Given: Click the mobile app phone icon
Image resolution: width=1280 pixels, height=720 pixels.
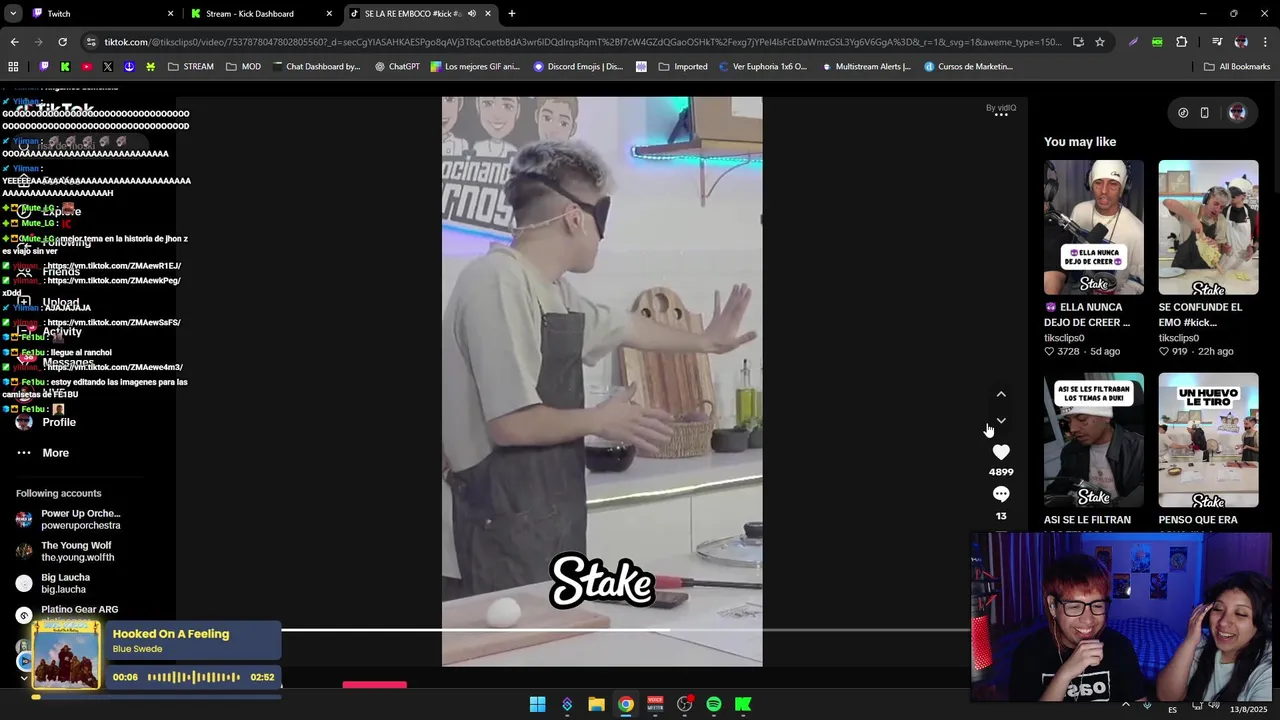Looking at the screenshot, I should click(x=1204, y=113).
